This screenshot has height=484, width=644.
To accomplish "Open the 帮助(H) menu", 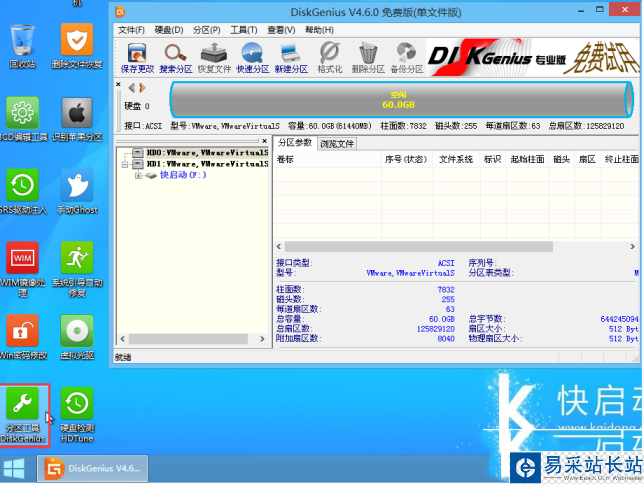I will coord(319,30).
